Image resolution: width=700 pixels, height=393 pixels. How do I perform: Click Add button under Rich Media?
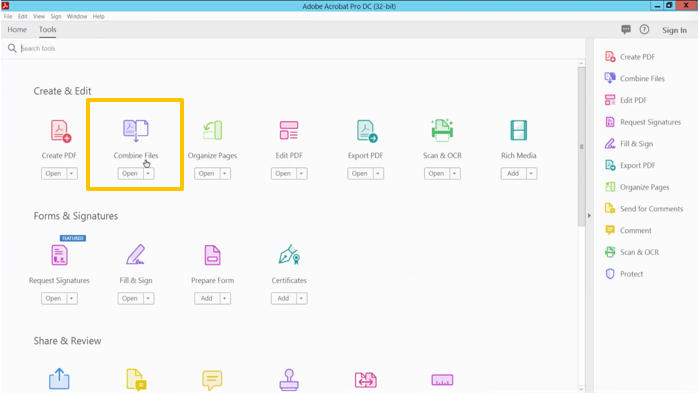click(x=513, y=173)
